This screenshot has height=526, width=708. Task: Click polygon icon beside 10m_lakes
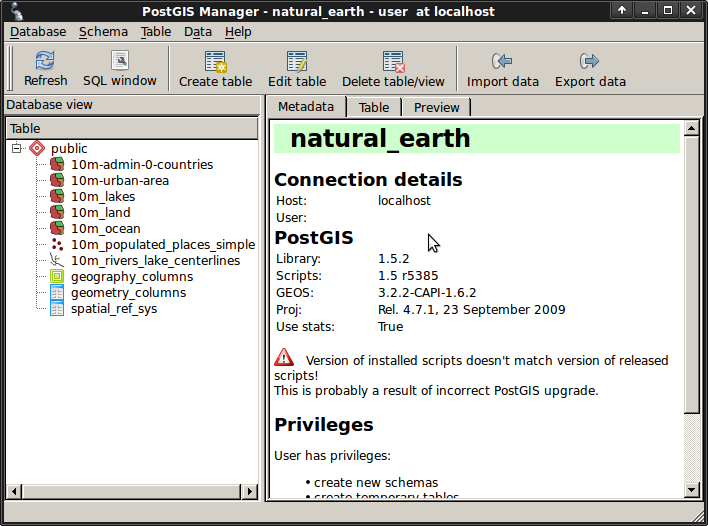(x=57, y=196)
